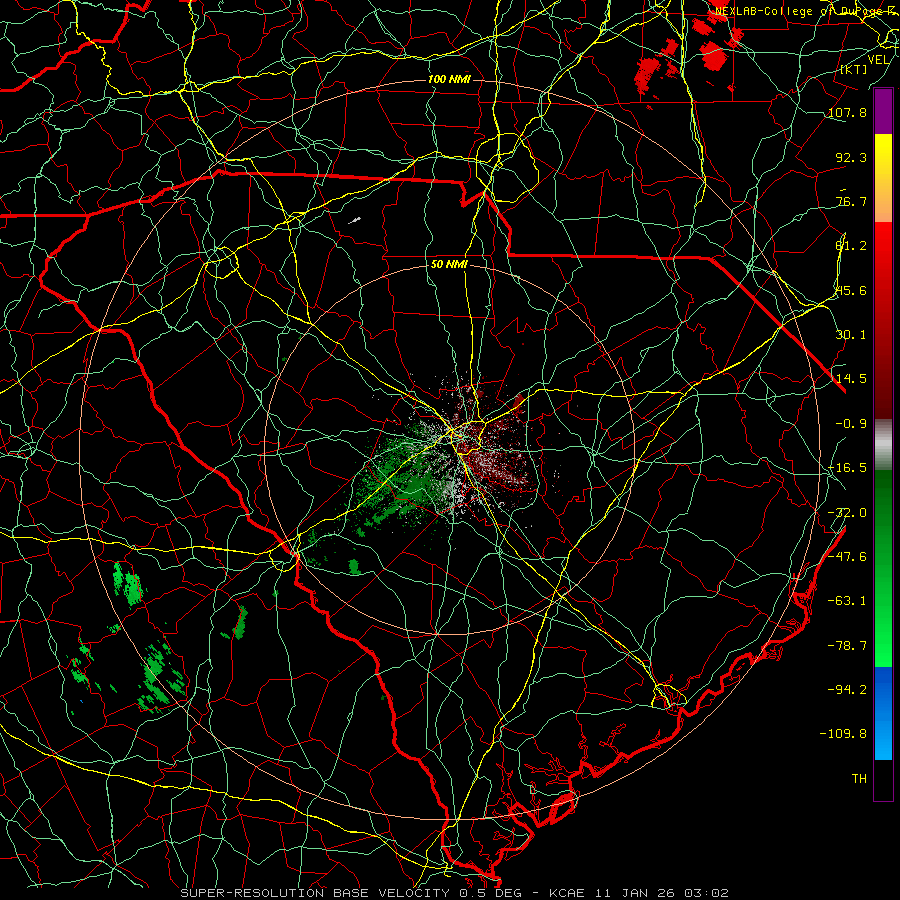Click the TH legend label
Screen dimensions: 900x900
click(x=859, y=779)
